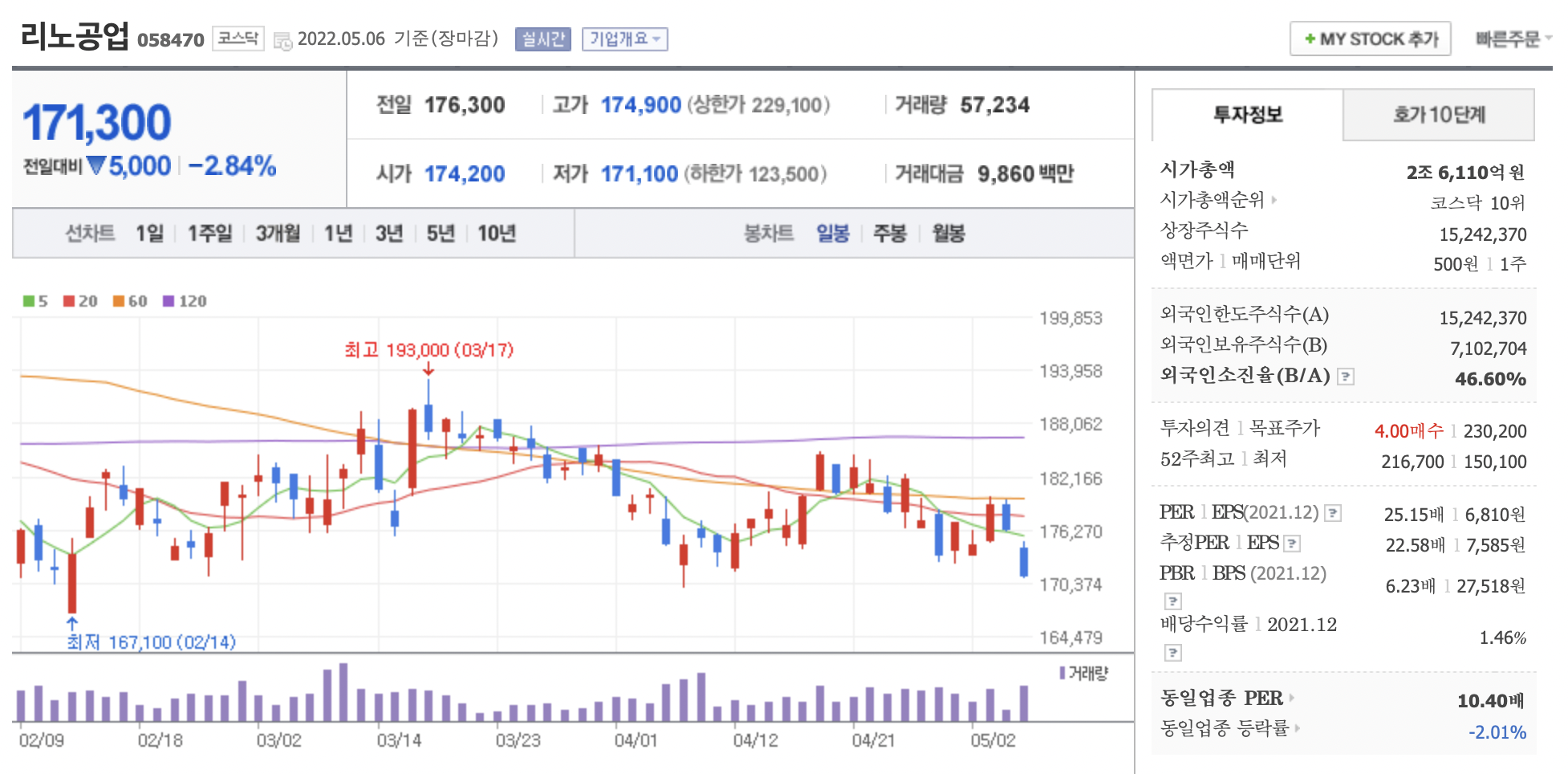Click the 거래대금 9,860 백만 value
Screen dimensions: 1568x774
pos(1026,174)
